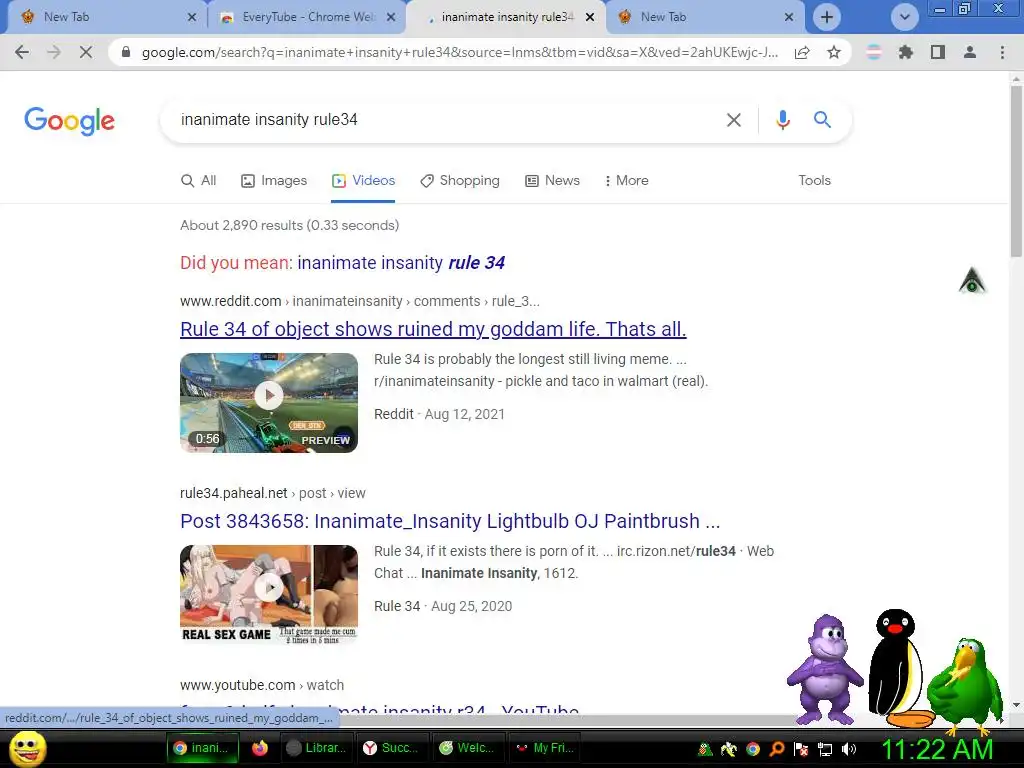Image resolution: width=1024 pixels, height=768 pixels.
Task: Go back using the browser back arrow
Action: pos(22,52)
